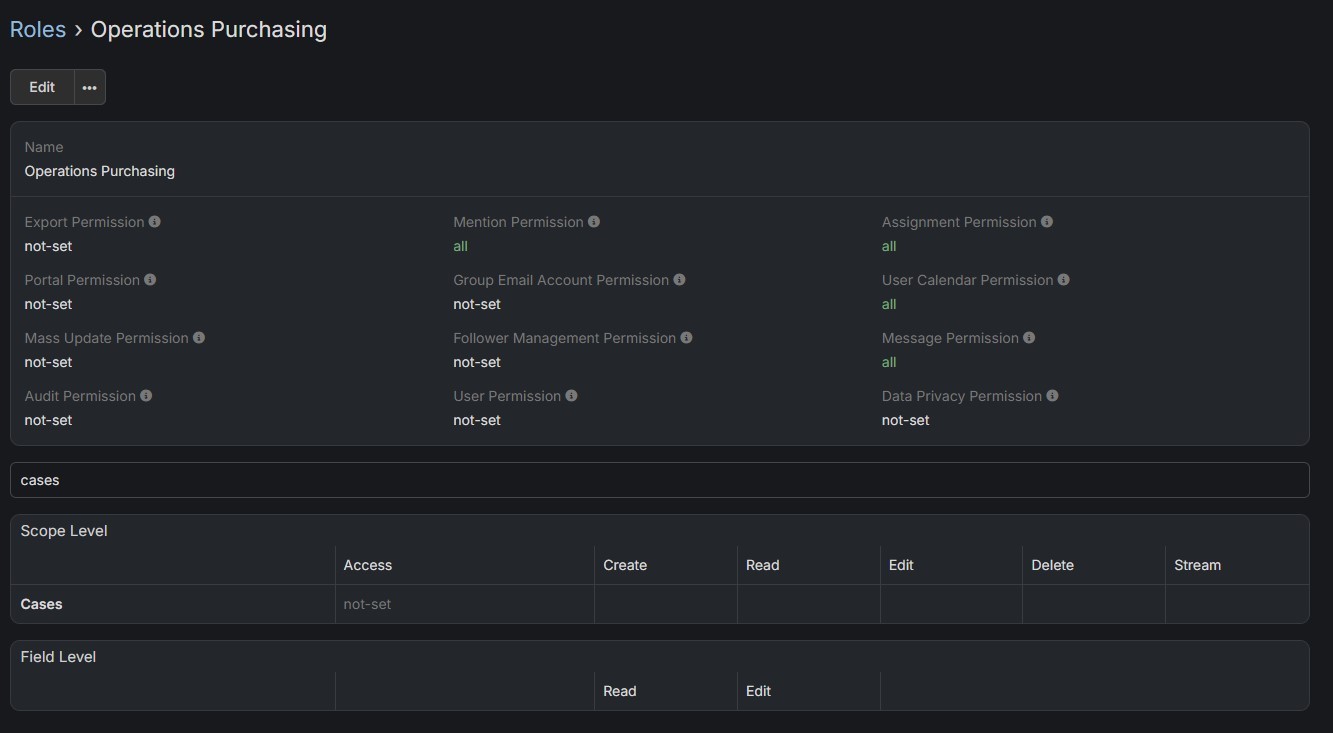1333x733 pixels.
Task: Click Message Permission info icon
Action: [x=1029, y=338]
